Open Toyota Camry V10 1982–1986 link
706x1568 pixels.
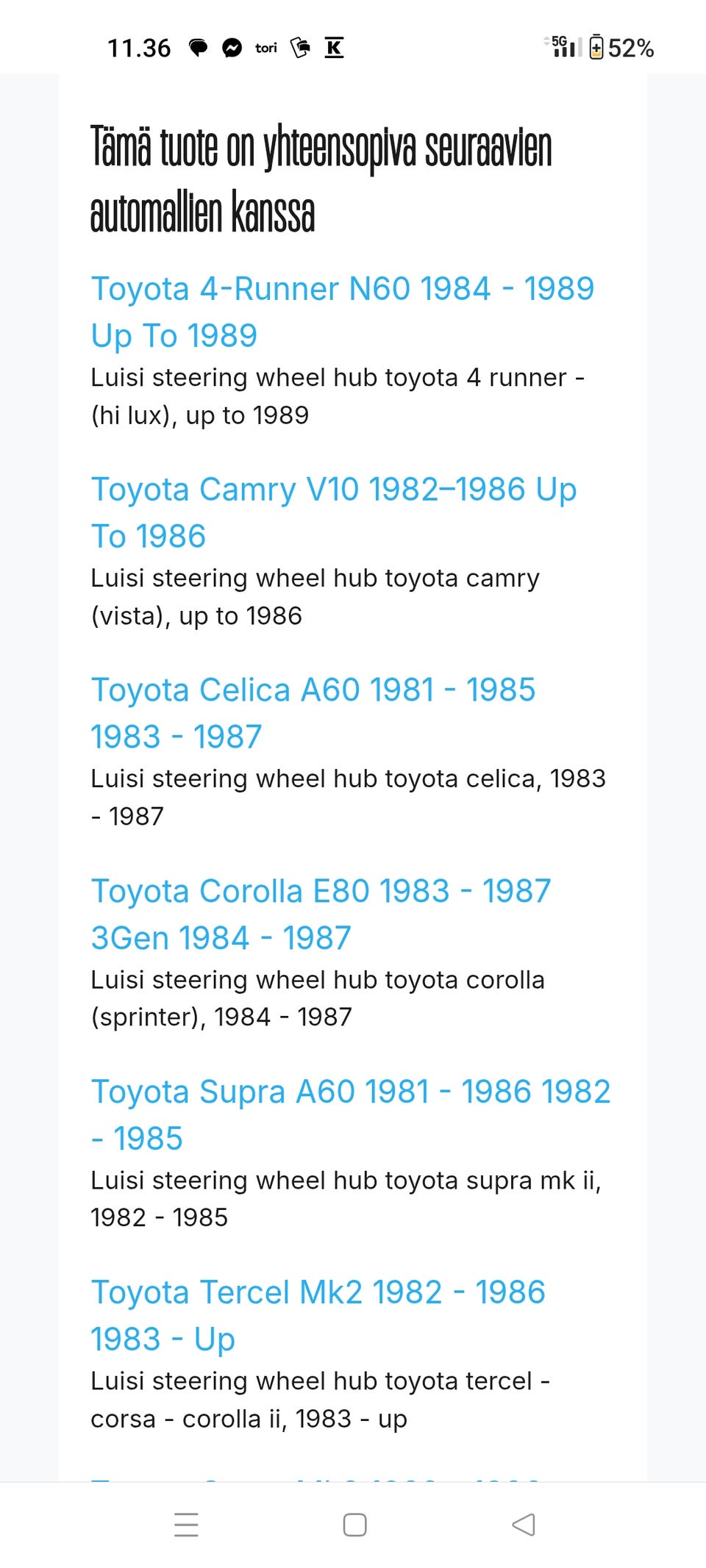point(333,513)
